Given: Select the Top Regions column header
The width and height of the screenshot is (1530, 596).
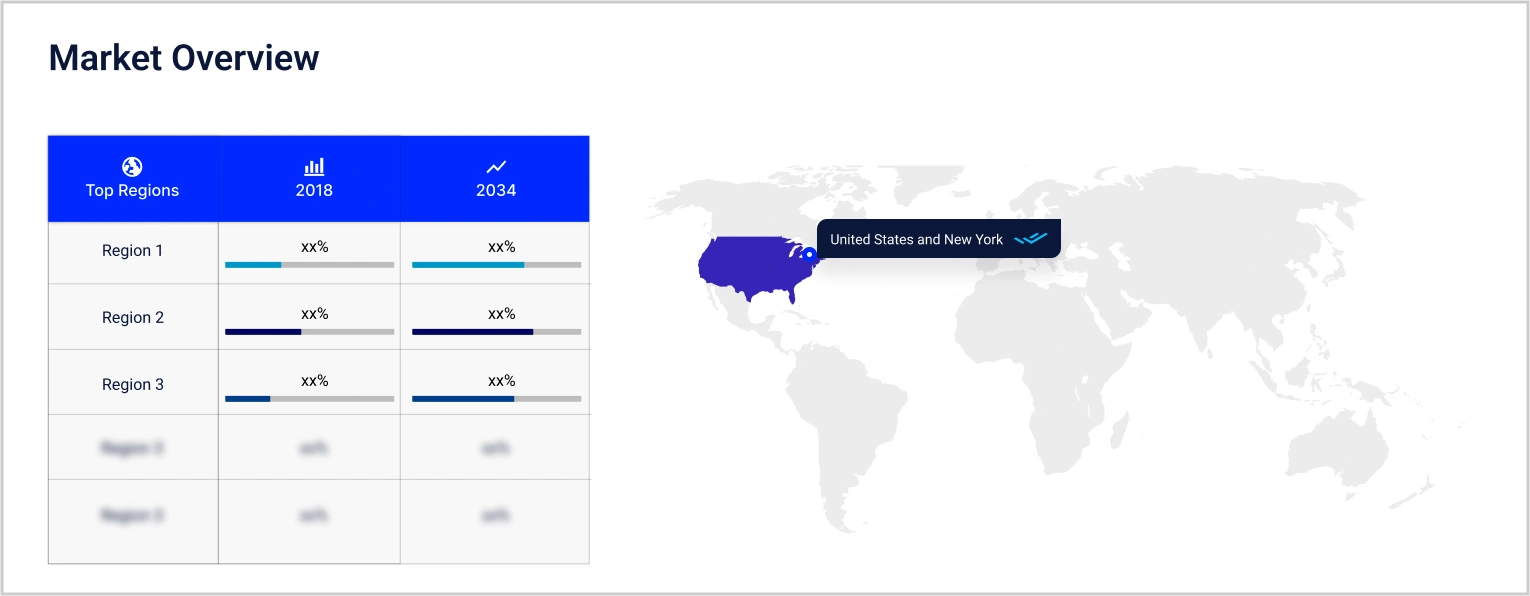Looking at the screenshot, I should (x=132, y=190).
